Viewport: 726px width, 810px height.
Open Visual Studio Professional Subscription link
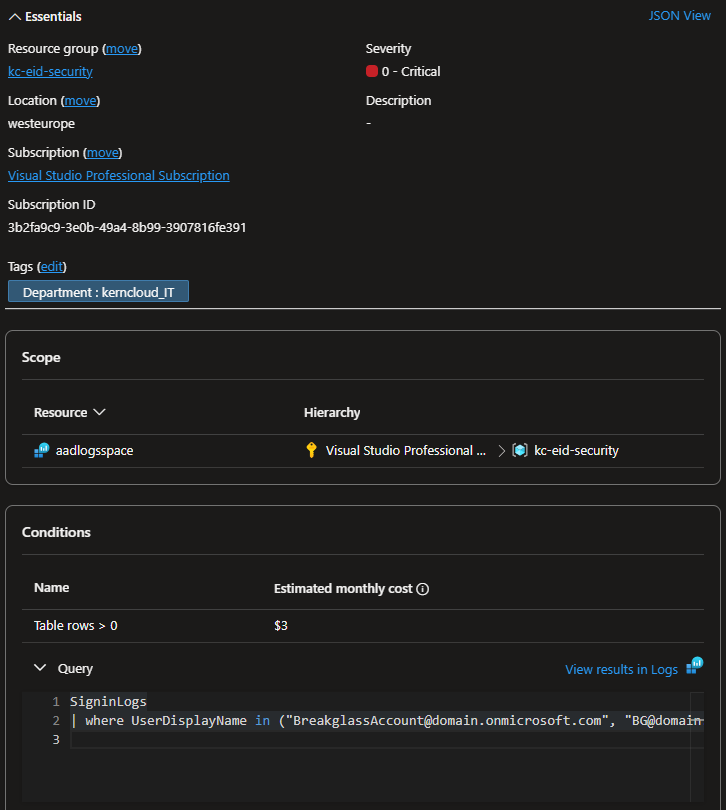[118, 176]
